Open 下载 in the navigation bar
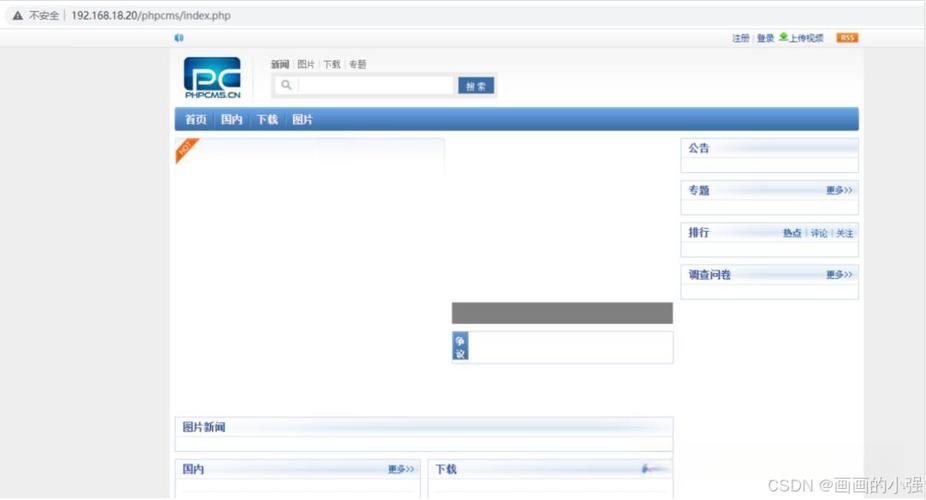Image resolution: width=926 pixels, height=500 pixels. (267, 119)
